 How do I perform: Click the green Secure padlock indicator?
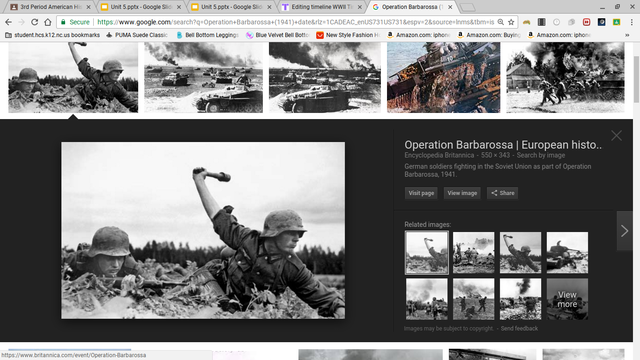point(75,22)
